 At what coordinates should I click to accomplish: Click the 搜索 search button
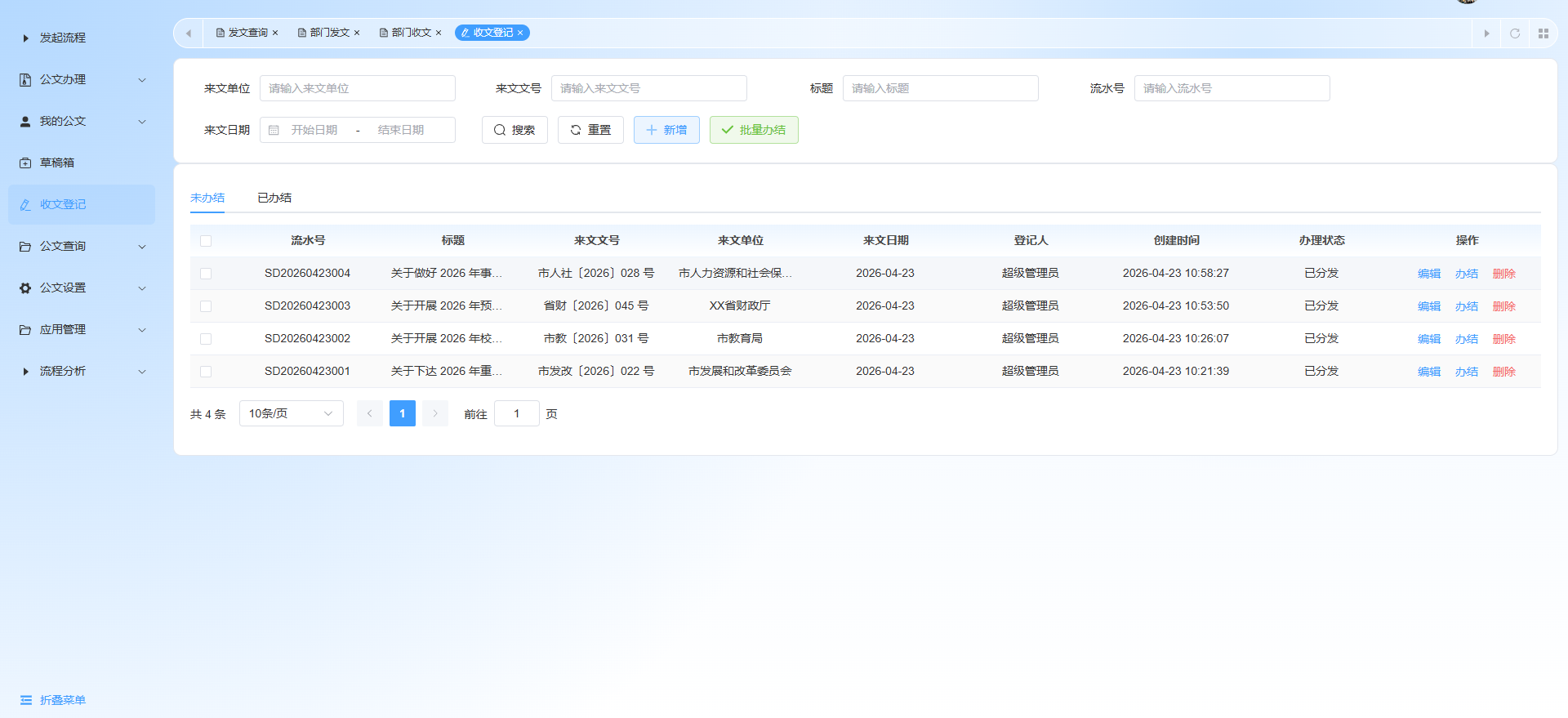[x=514, y=130]
